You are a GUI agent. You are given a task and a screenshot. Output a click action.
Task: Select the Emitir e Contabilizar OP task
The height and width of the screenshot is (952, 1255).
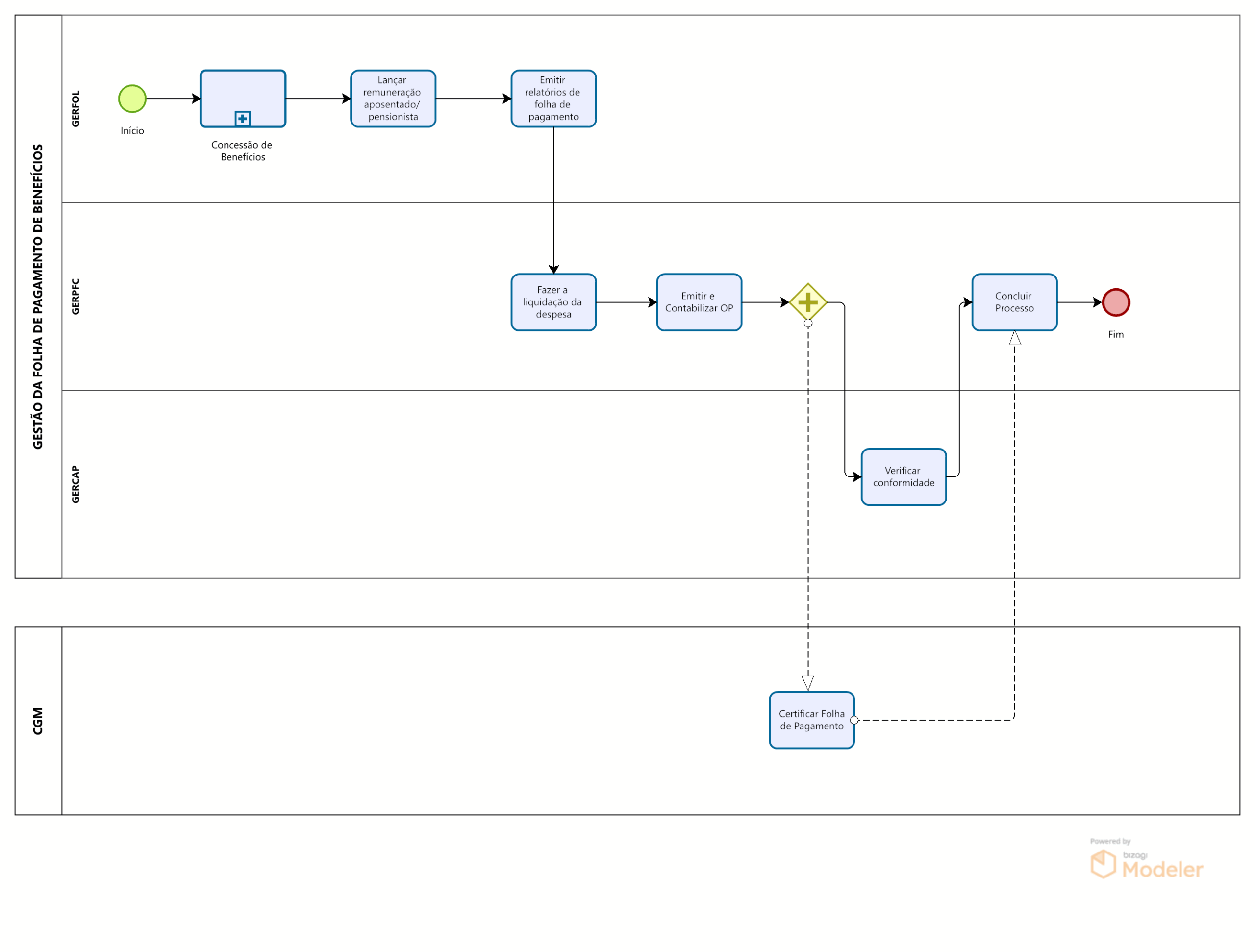point(699,302)
